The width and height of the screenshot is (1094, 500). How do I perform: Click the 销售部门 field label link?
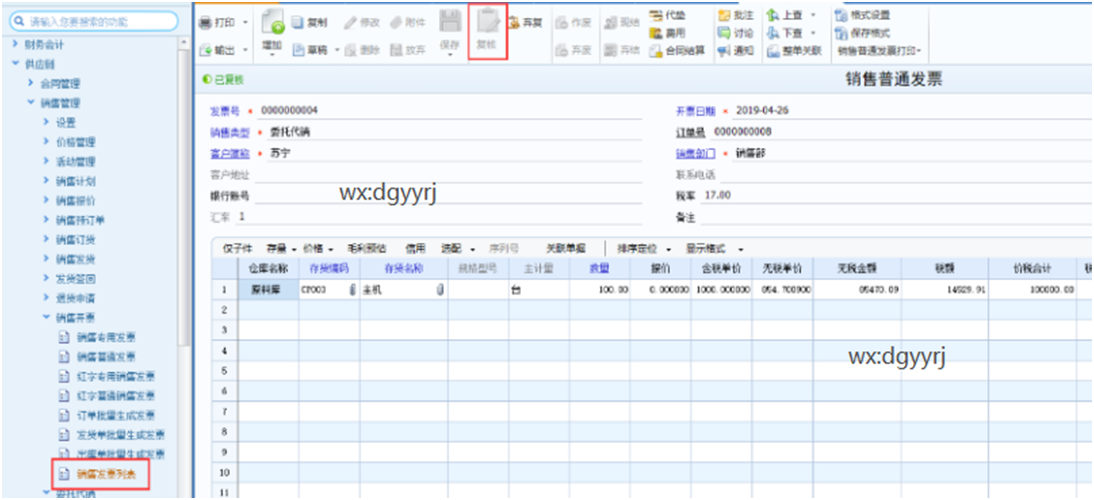696,154
